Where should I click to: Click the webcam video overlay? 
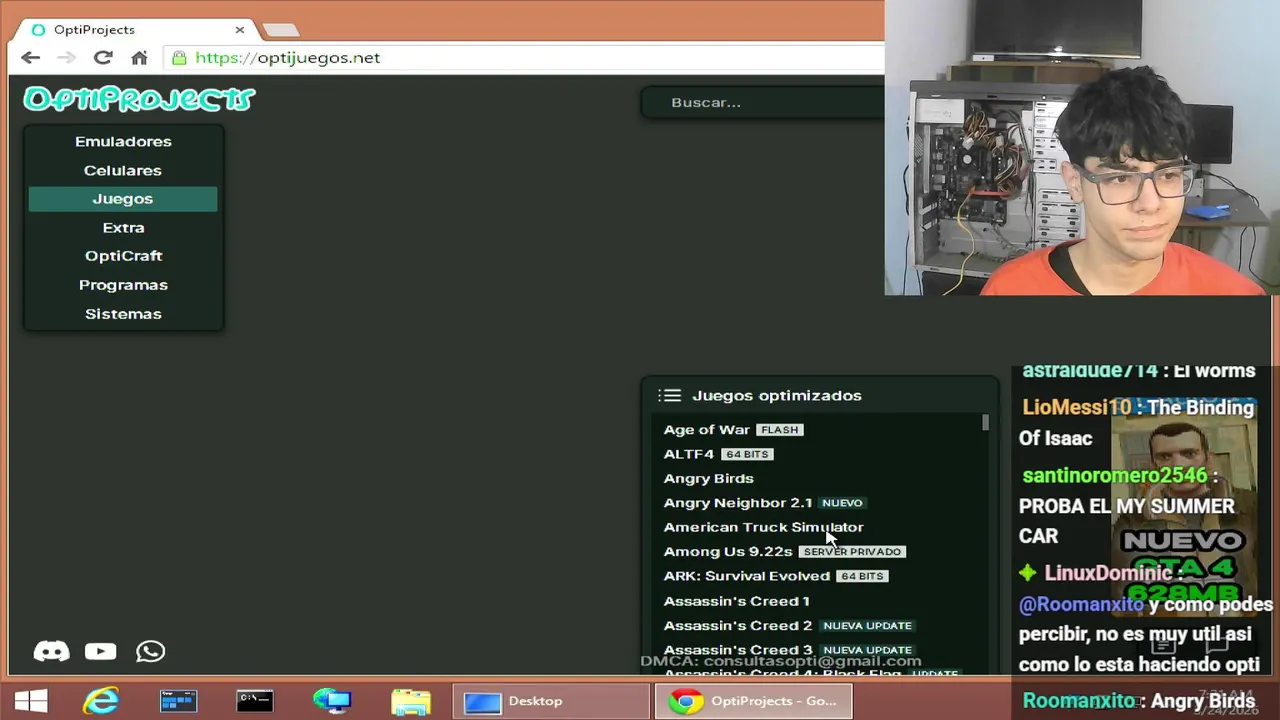coord(1082,148)
